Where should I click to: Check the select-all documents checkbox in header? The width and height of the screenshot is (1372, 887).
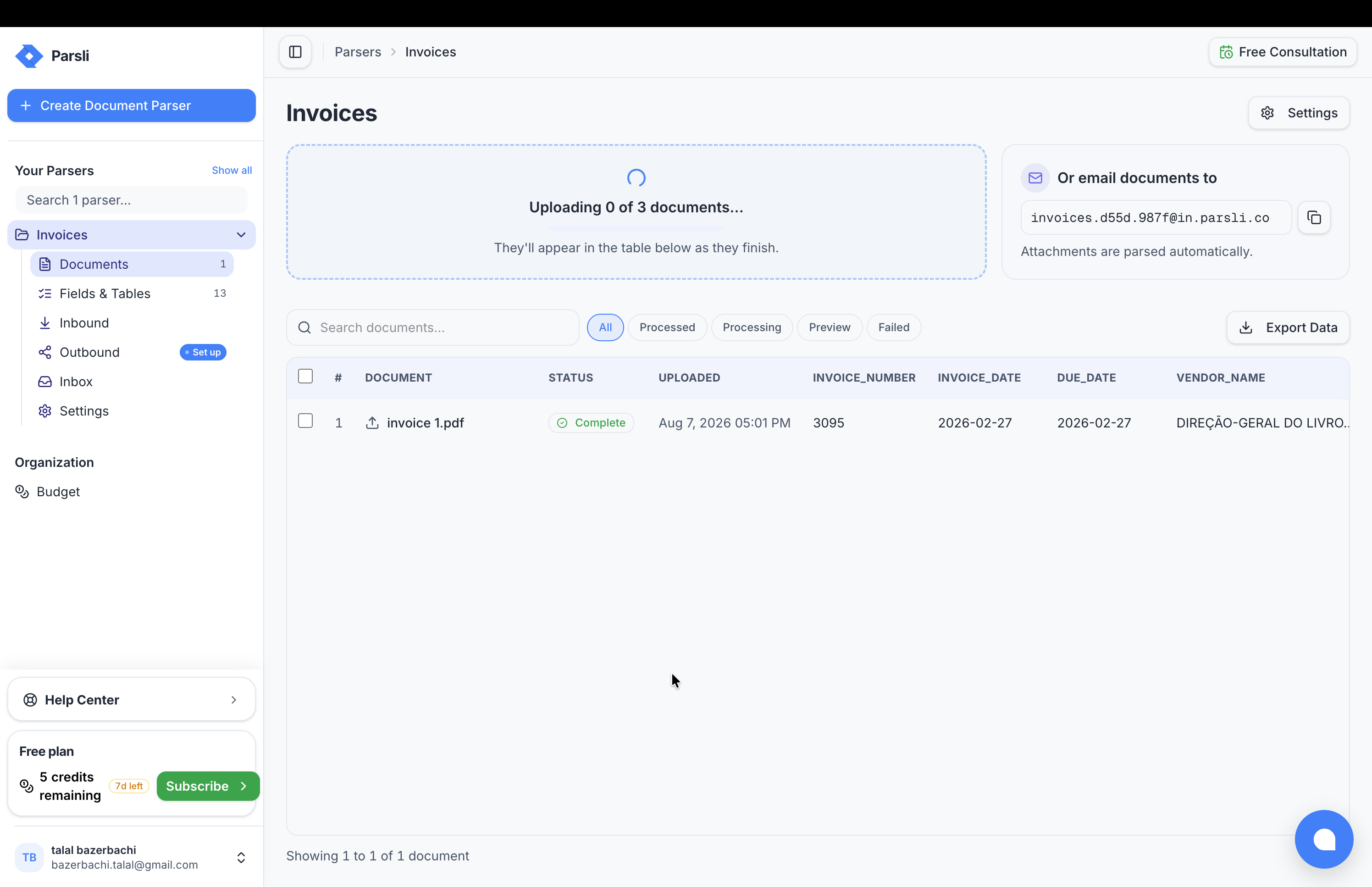click(305, 376)
